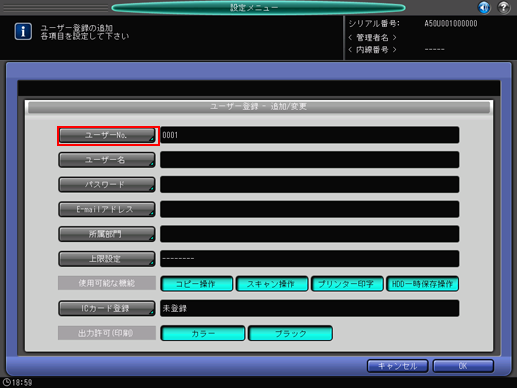Image resolution: width=517 pixels, height=388 pixels.
Task: Click the clock icon in status bar
Action: 6,382
